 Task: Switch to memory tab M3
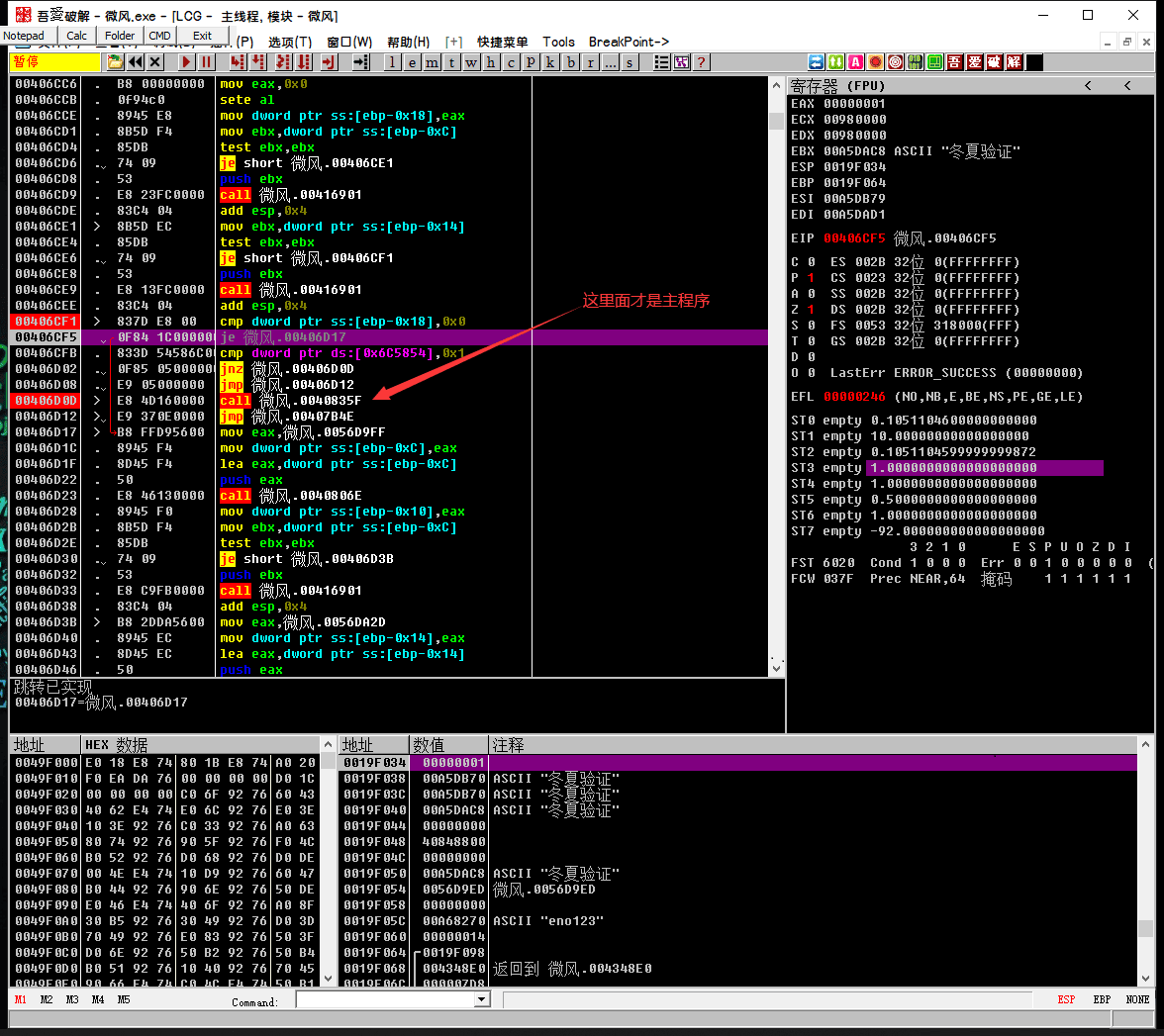tap(72, 999)
